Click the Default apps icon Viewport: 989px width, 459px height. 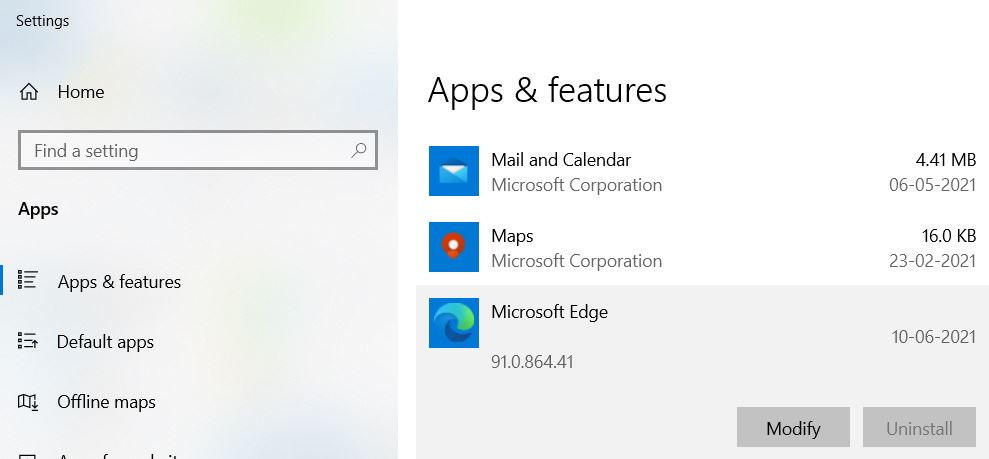pos(28,341)
